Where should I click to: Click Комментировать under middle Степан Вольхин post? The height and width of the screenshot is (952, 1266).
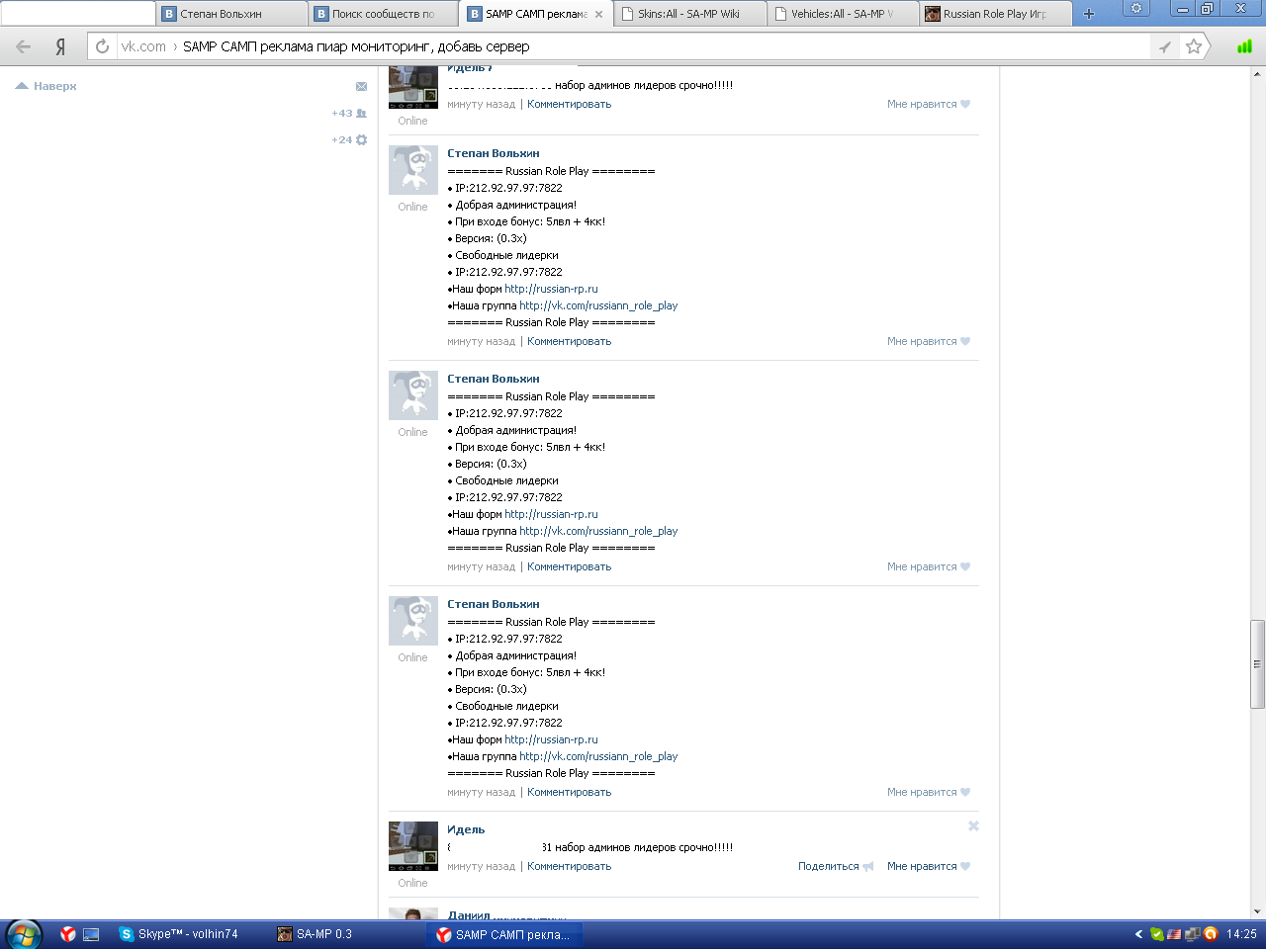pos(569,566)
